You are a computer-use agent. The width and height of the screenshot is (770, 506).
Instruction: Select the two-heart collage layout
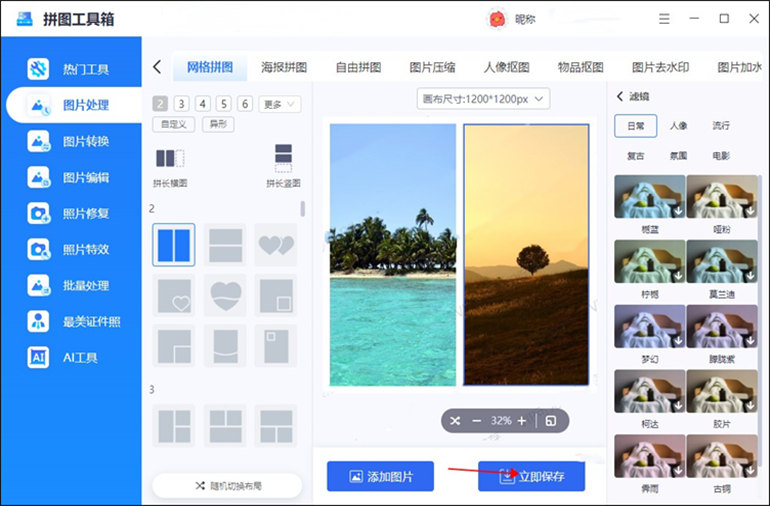276,245
